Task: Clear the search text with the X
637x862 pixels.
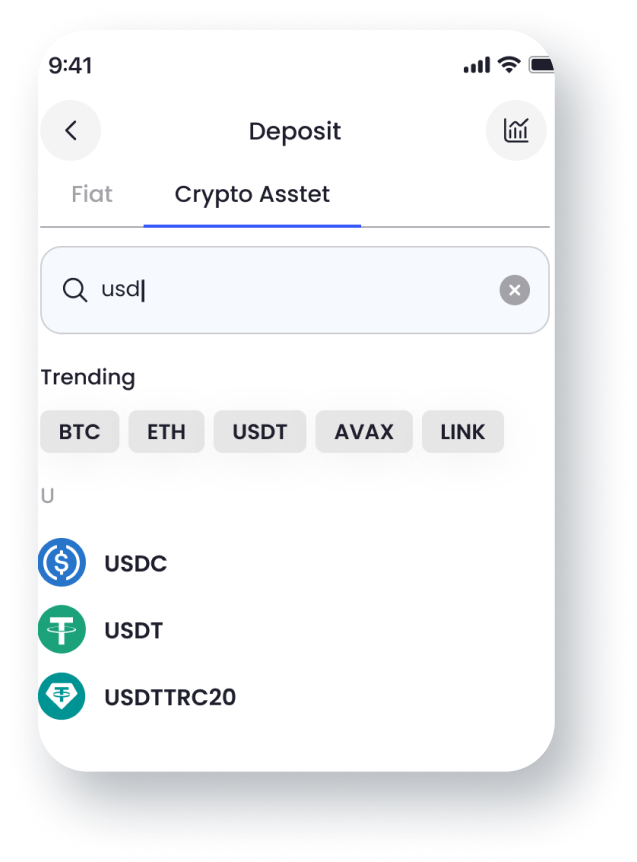Action: (514, 290)
